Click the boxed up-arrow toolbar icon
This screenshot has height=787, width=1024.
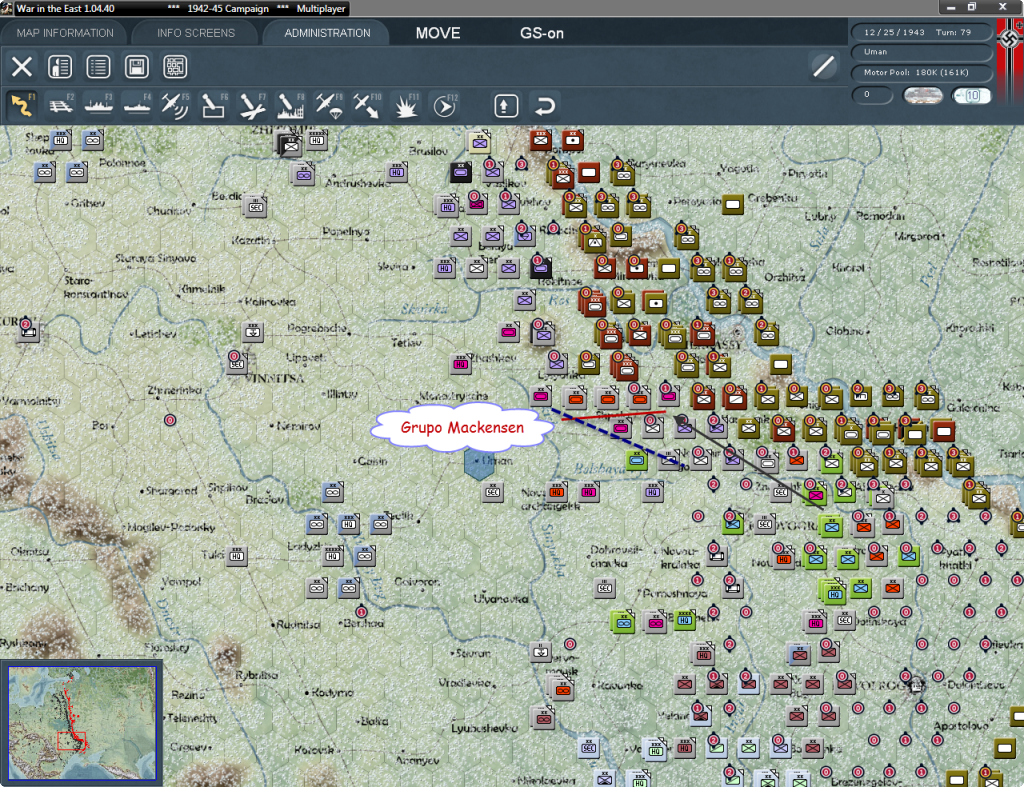pyautogui.click(x=506, y=106)
